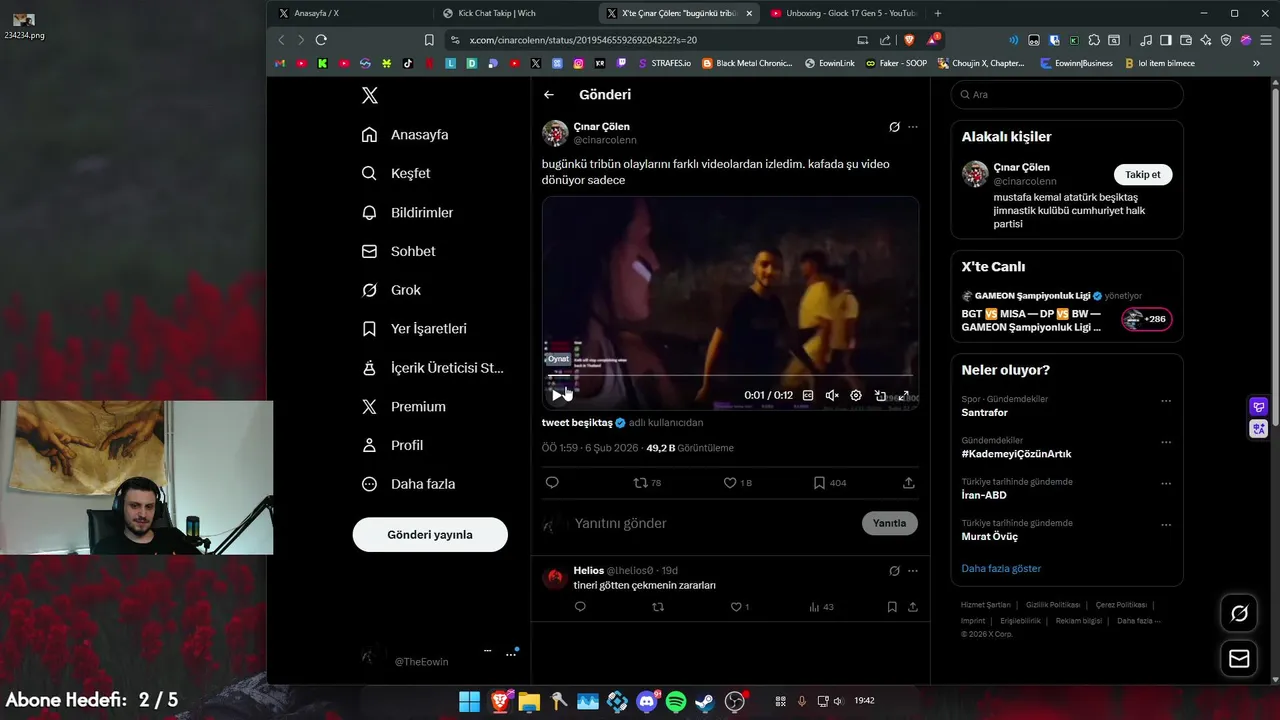This screenshot has width=1280, height=720.
Task: Click the Brave Shields icon
Action: point(909,40)
